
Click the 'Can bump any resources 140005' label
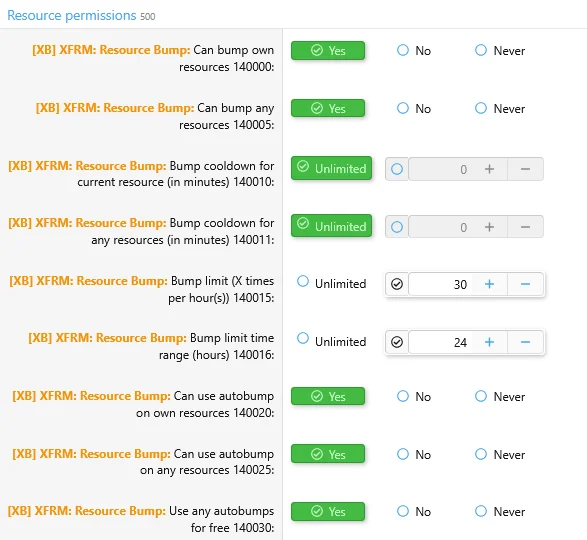point(155,116)
